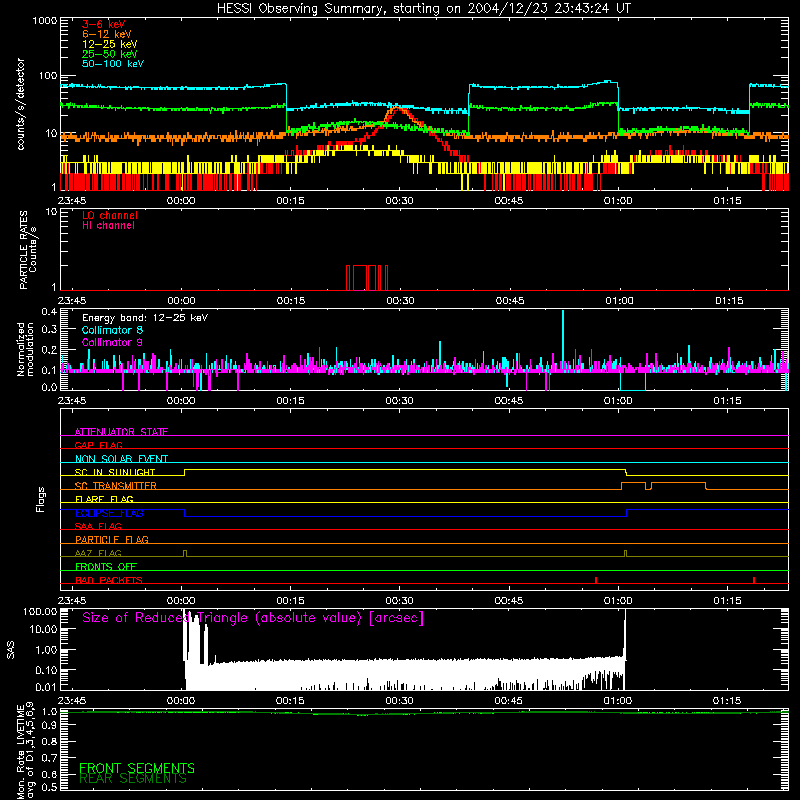Click the '0.4' tick on modulation axis
The width and height of the screenshot is (800, 800).
click(49, 312)
